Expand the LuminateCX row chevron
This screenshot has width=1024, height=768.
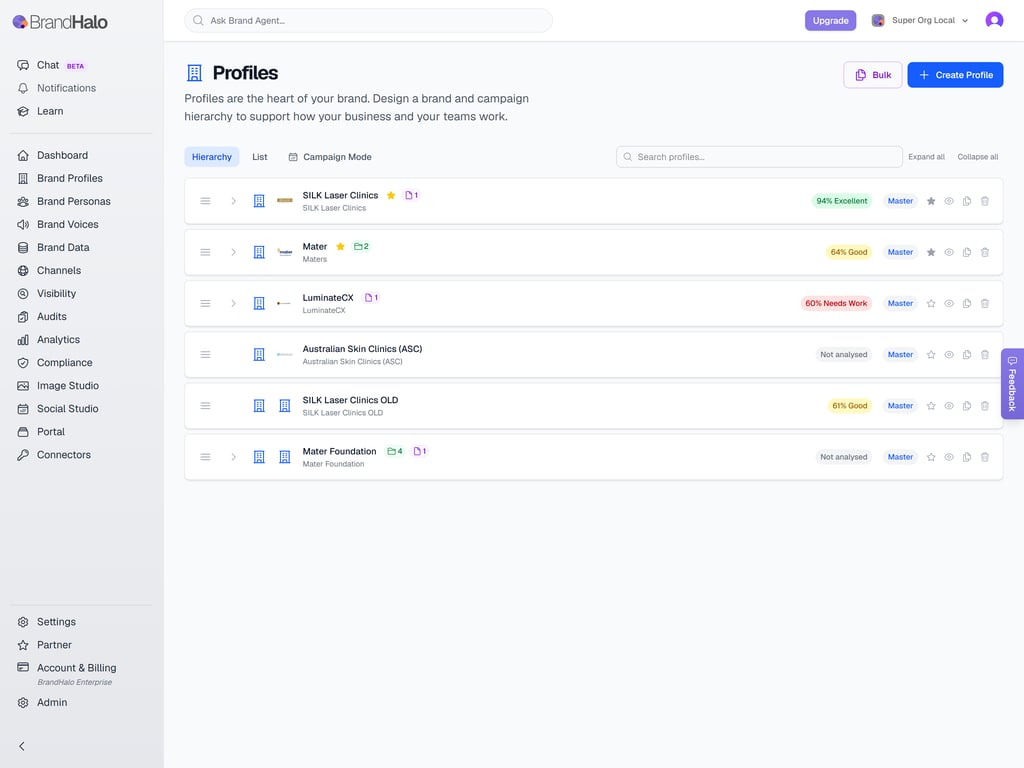point(233,304)
